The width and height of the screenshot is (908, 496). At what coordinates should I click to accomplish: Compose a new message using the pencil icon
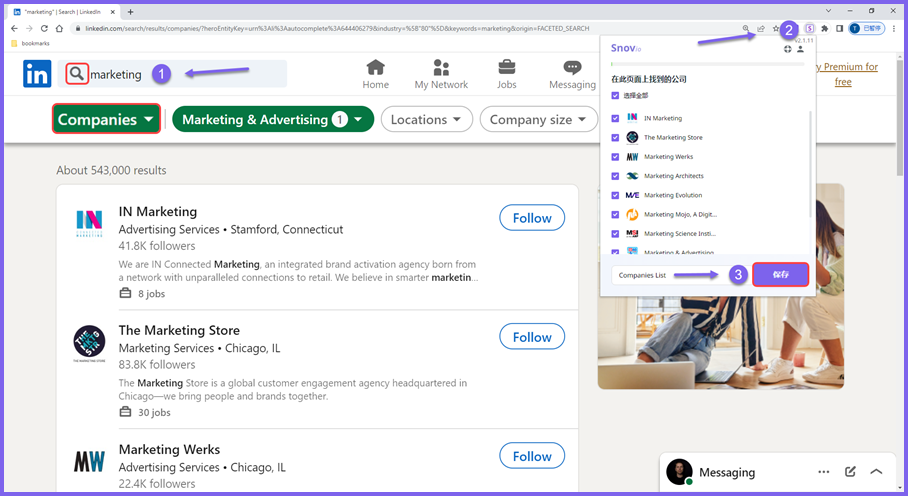[850, 472]
